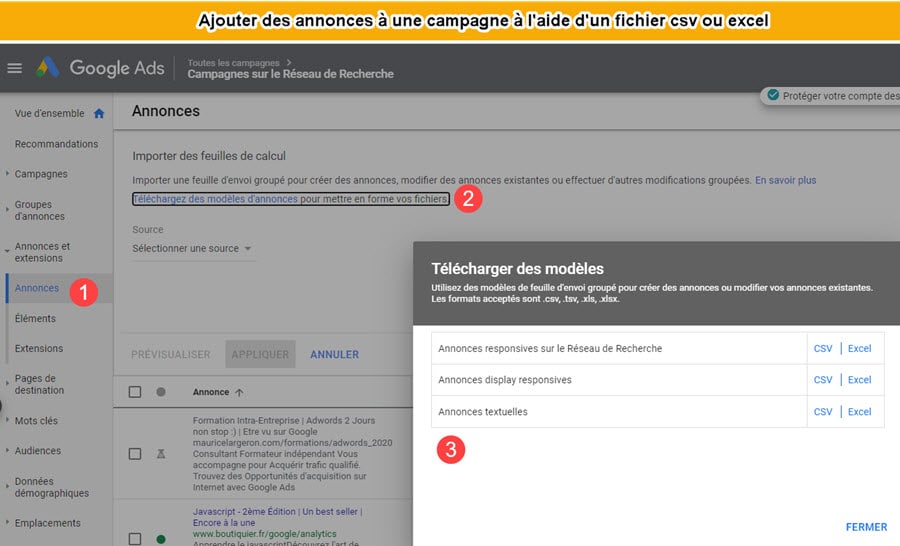This screenshot has height=546, width=900.
Task: Select Annonces sidebar item
Action: 37,288
